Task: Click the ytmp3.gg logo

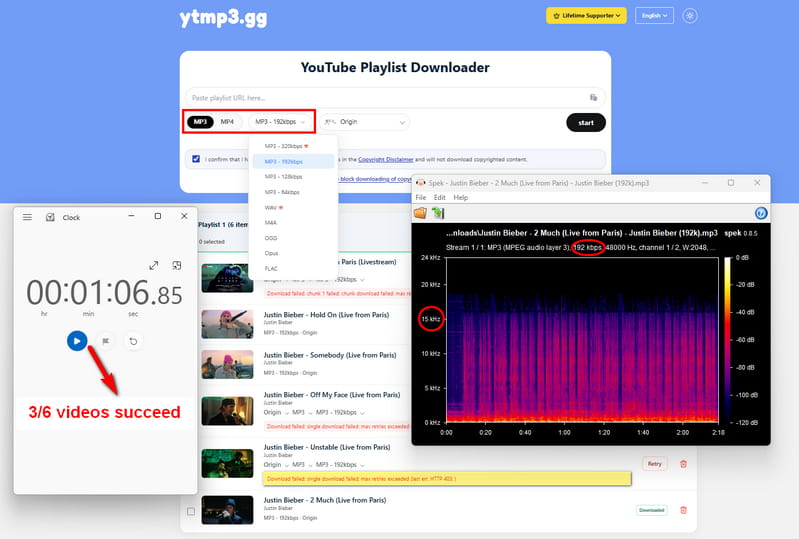Action: (223, 18)
